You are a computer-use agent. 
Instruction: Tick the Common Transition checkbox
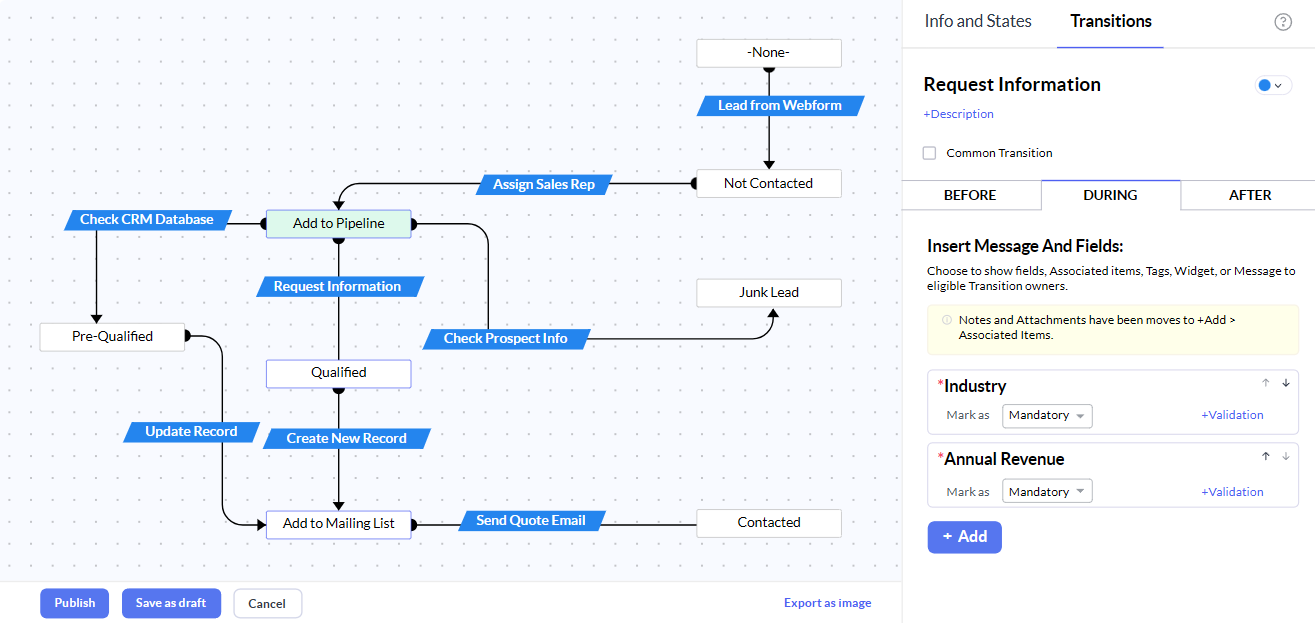929,153
